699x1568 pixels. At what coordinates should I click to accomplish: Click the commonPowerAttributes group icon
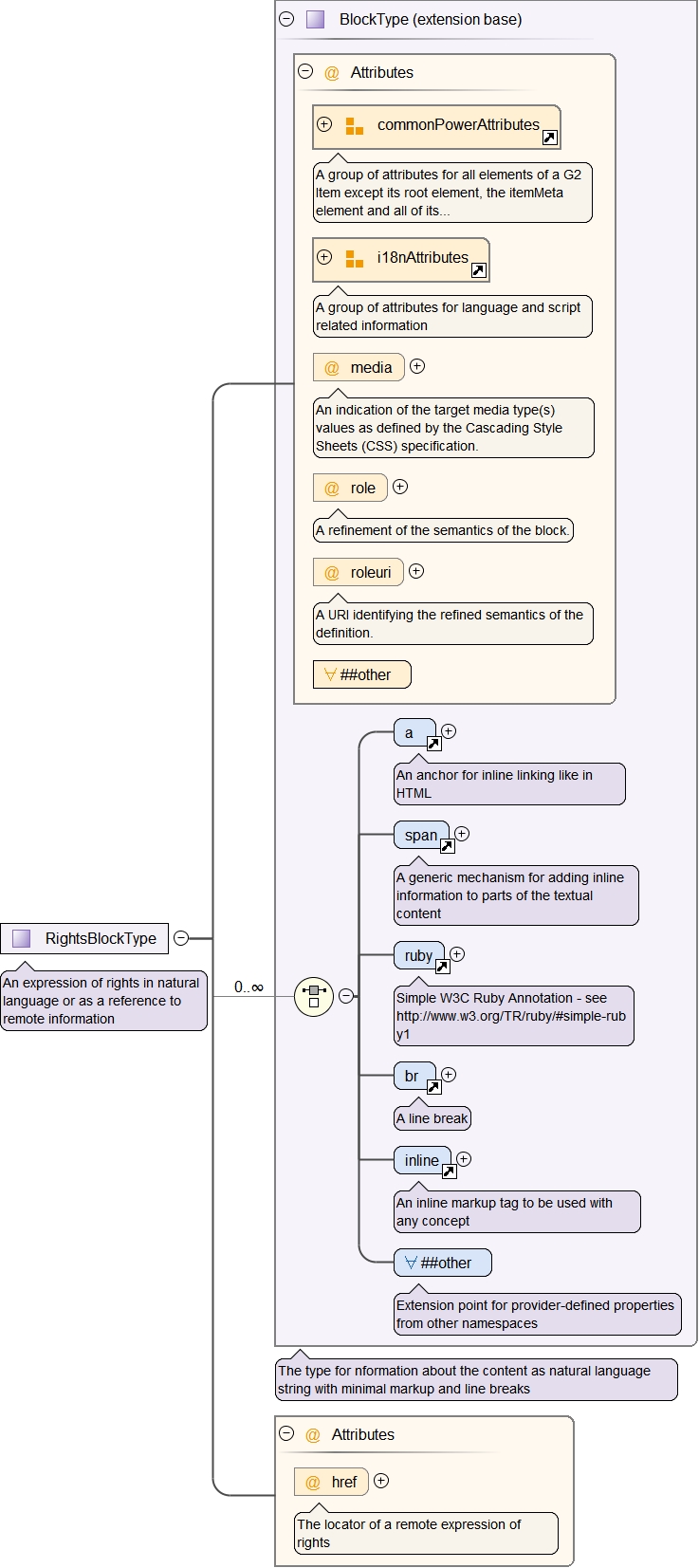click(354, 125)
